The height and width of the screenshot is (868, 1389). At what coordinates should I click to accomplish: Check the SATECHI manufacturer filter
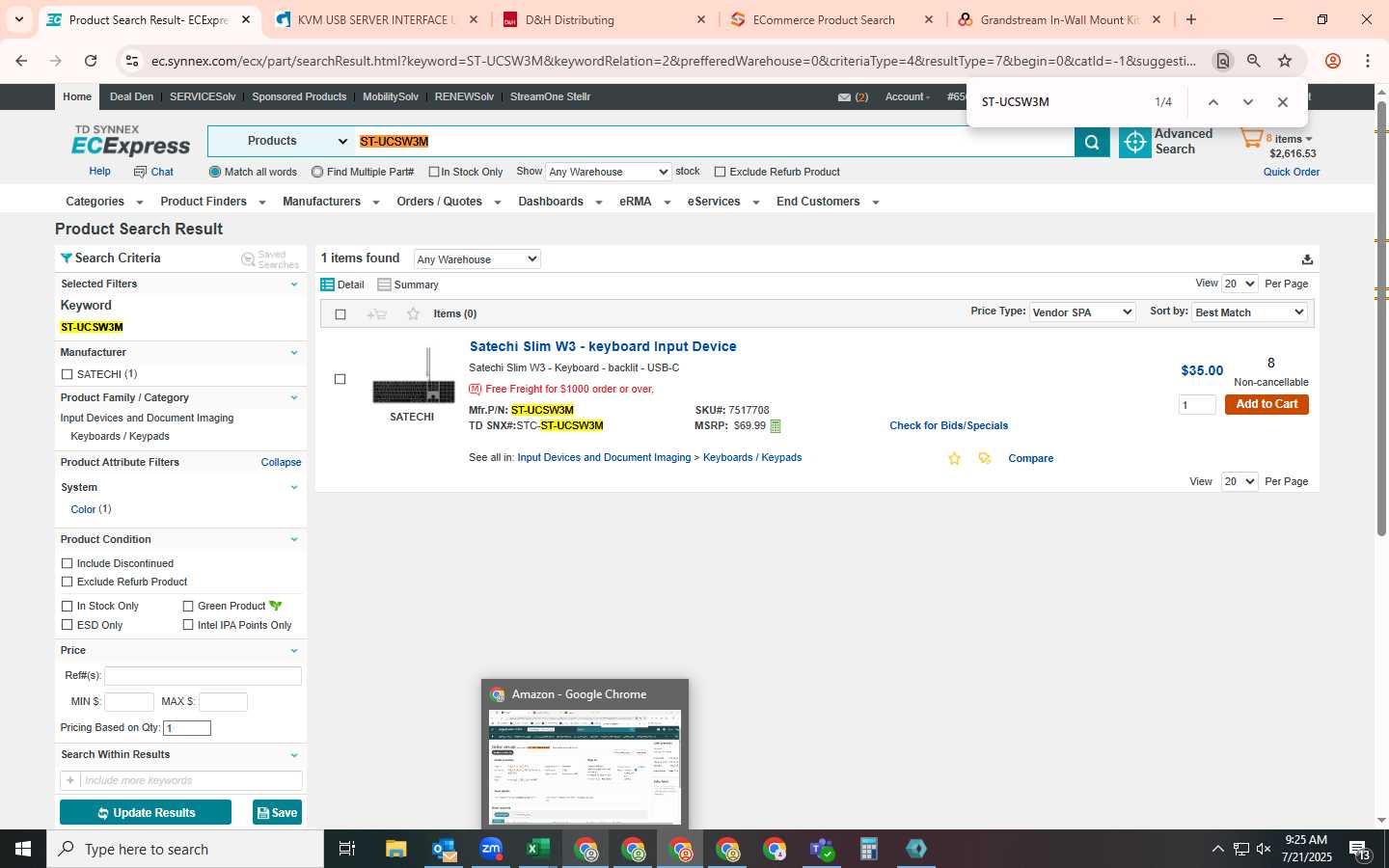pos(67,374)
